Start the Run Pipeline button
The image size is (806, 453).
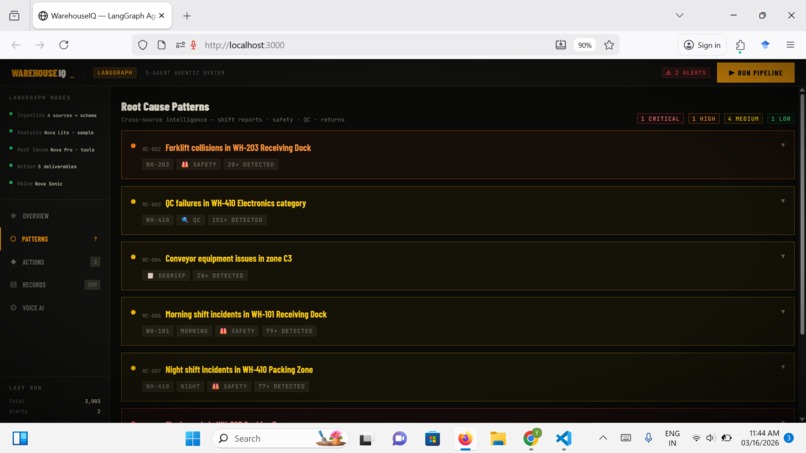coord(755,73)
